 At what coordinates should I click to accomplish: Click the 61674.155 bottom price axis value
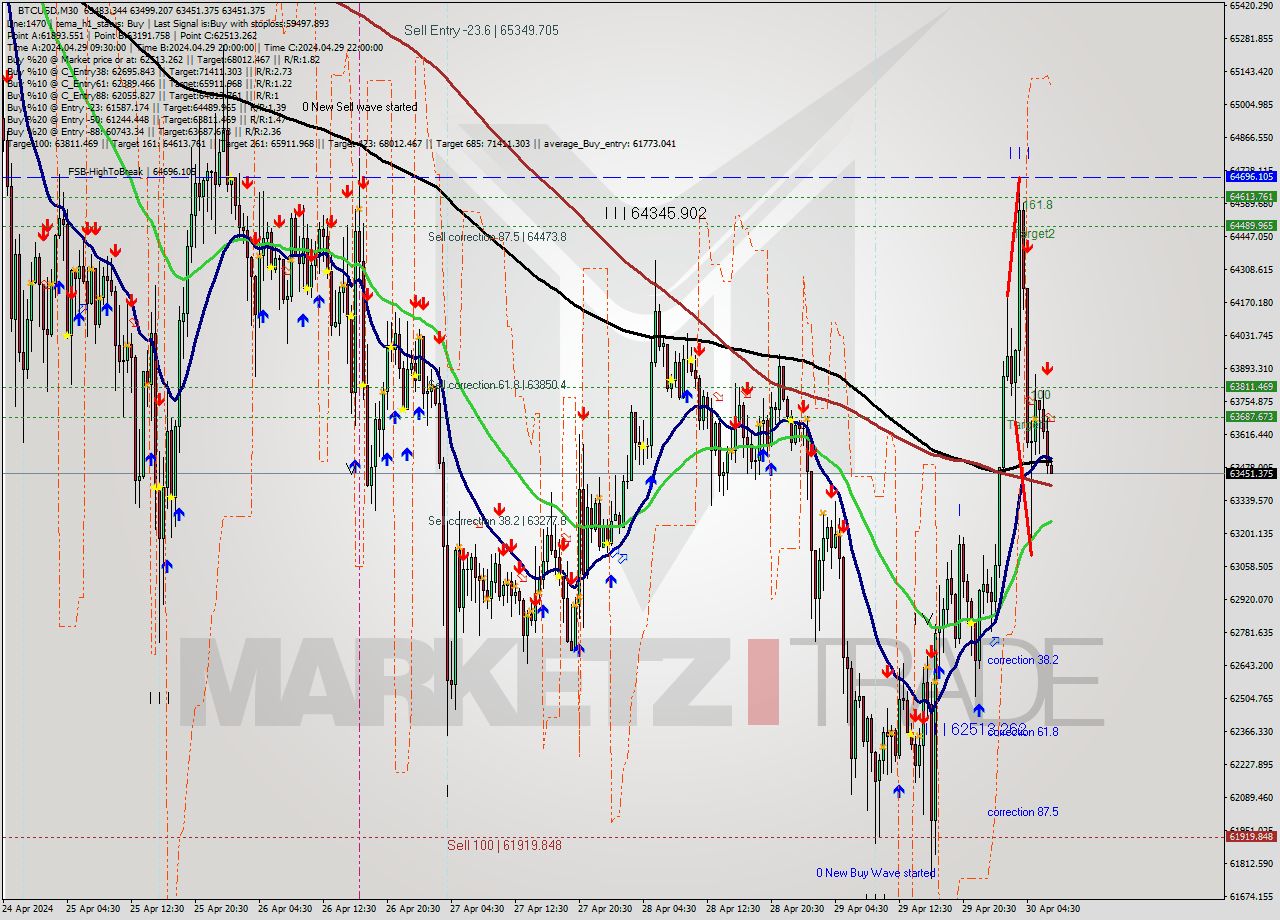click(x=1251, y=896)
